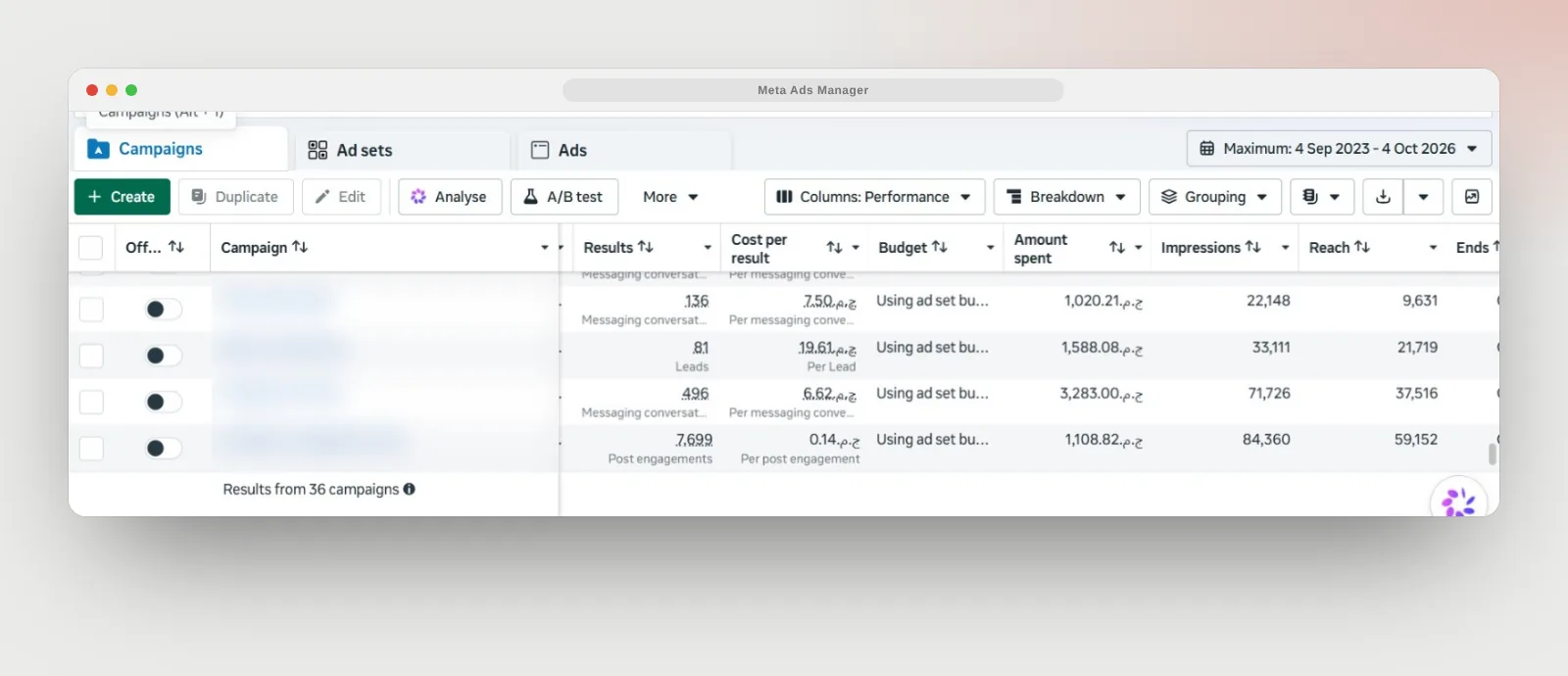Click the reports icon button
This screenshot has width=1568, height=676.
[x=1322, y=197]
